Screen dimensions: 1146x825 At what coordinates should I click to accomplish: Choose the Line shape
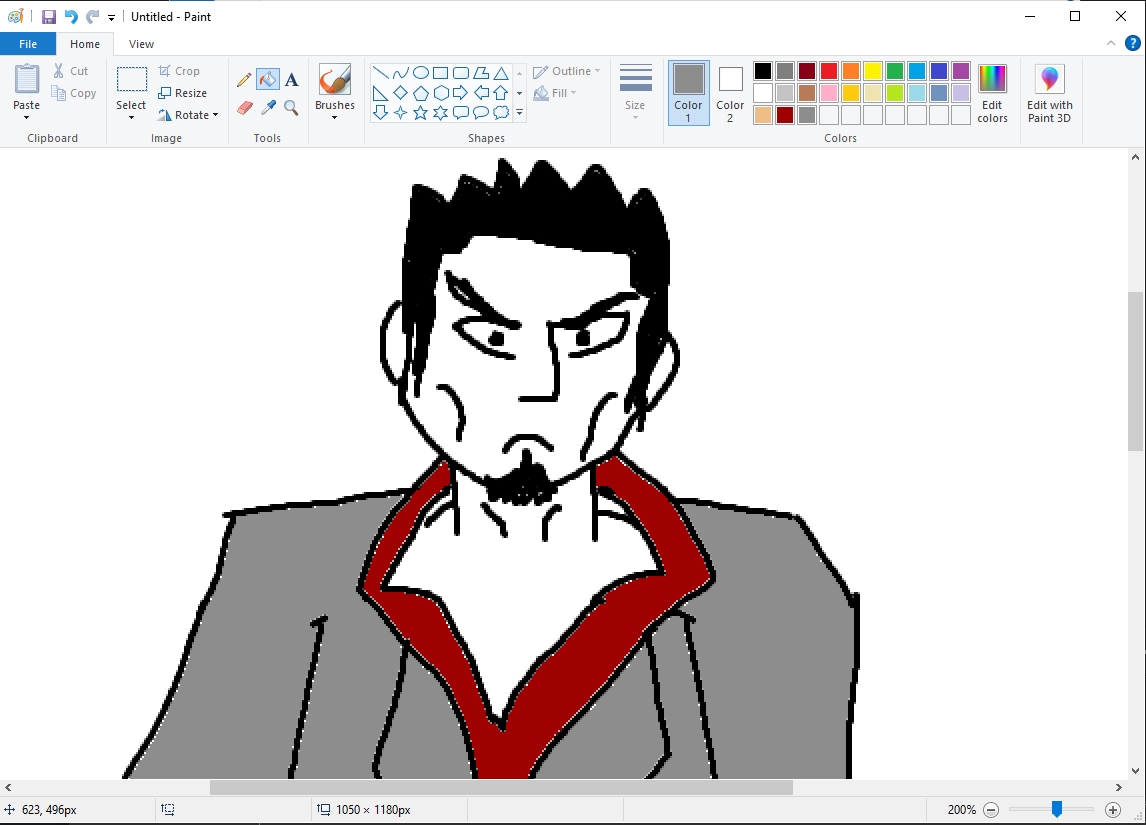tap(380, 72)
